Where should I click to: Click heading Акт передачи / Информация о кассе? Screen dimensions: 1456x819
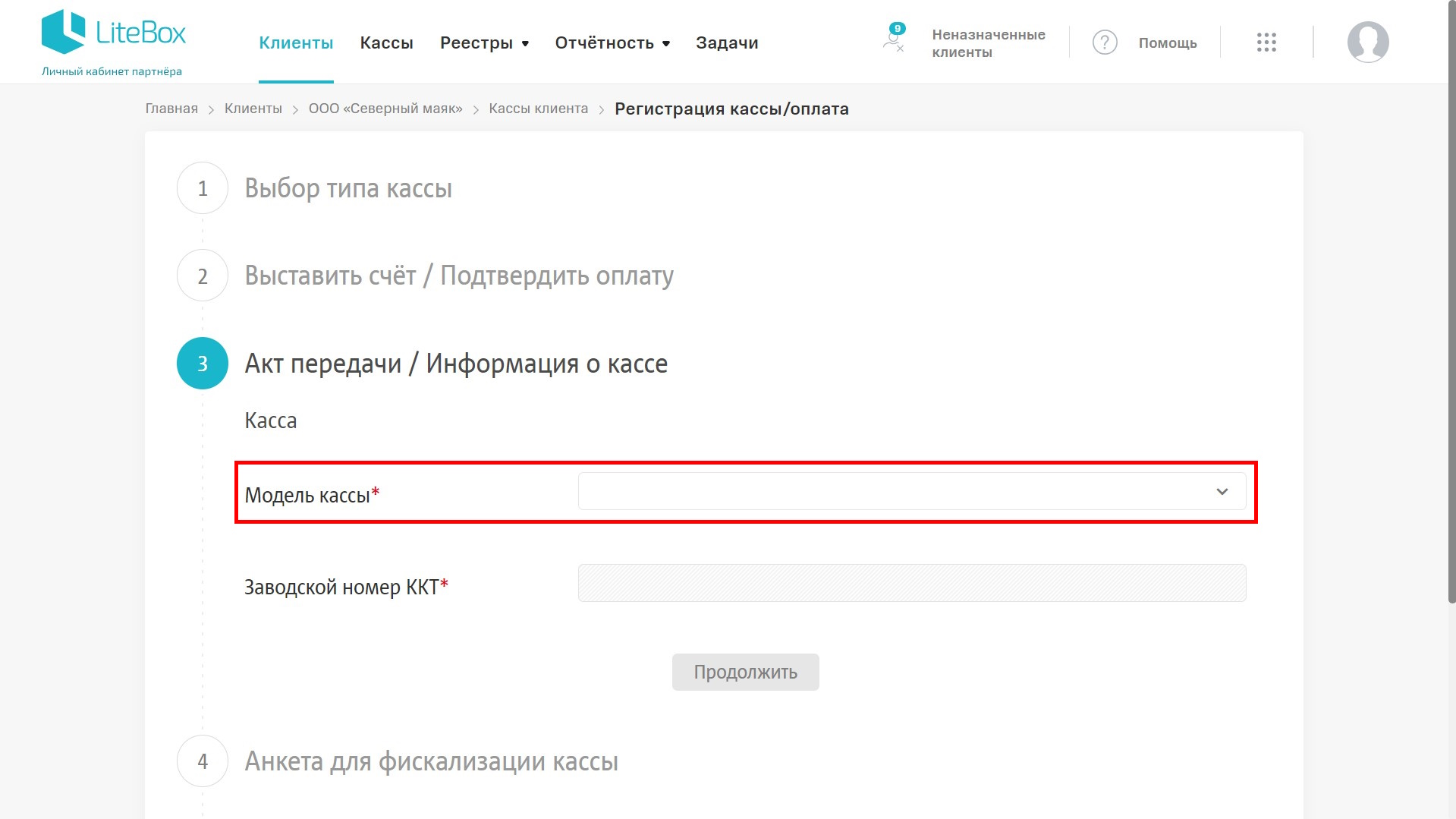(456, 364)
